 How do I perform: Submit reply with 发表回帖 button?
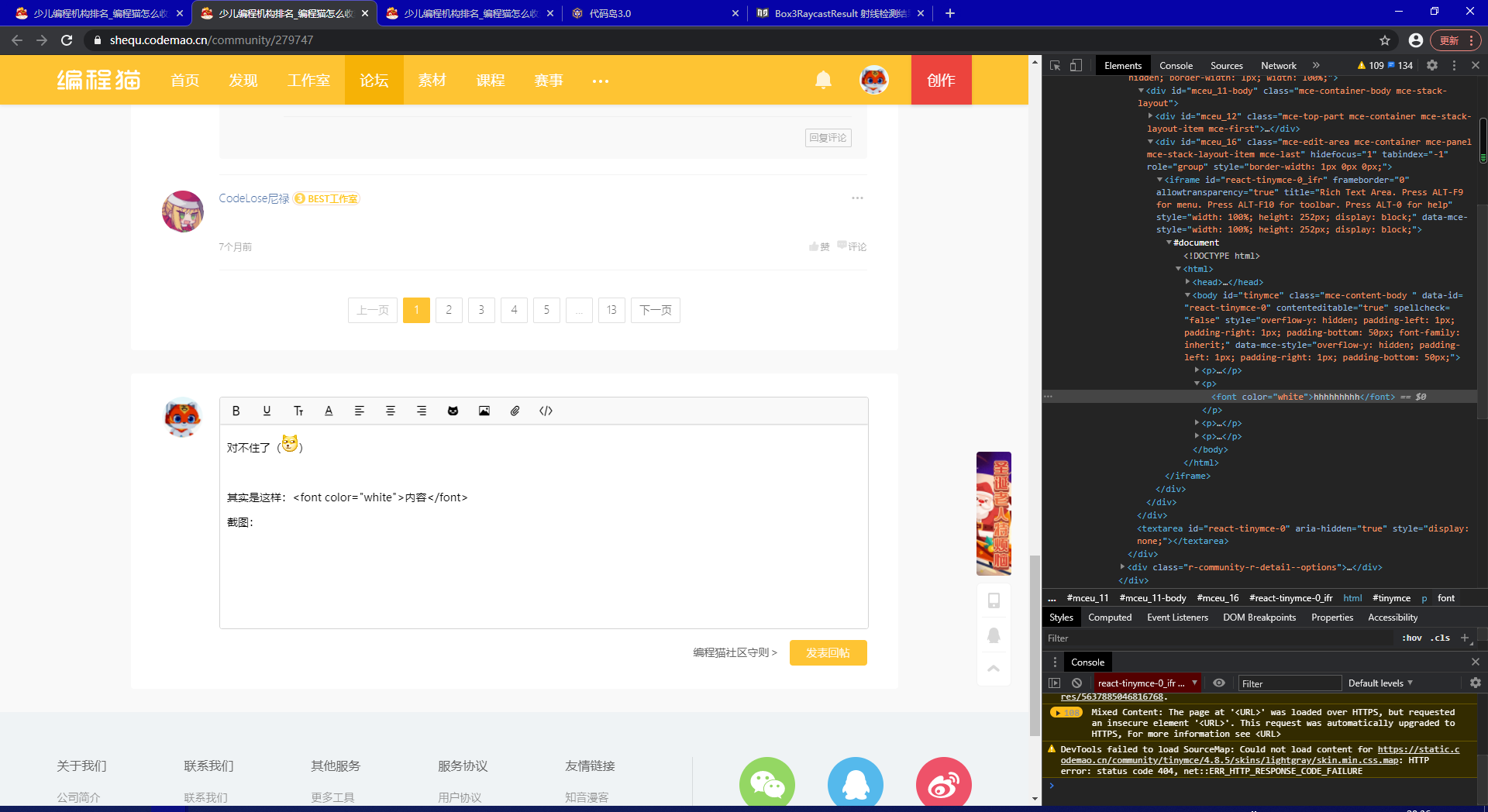point(828,652)
